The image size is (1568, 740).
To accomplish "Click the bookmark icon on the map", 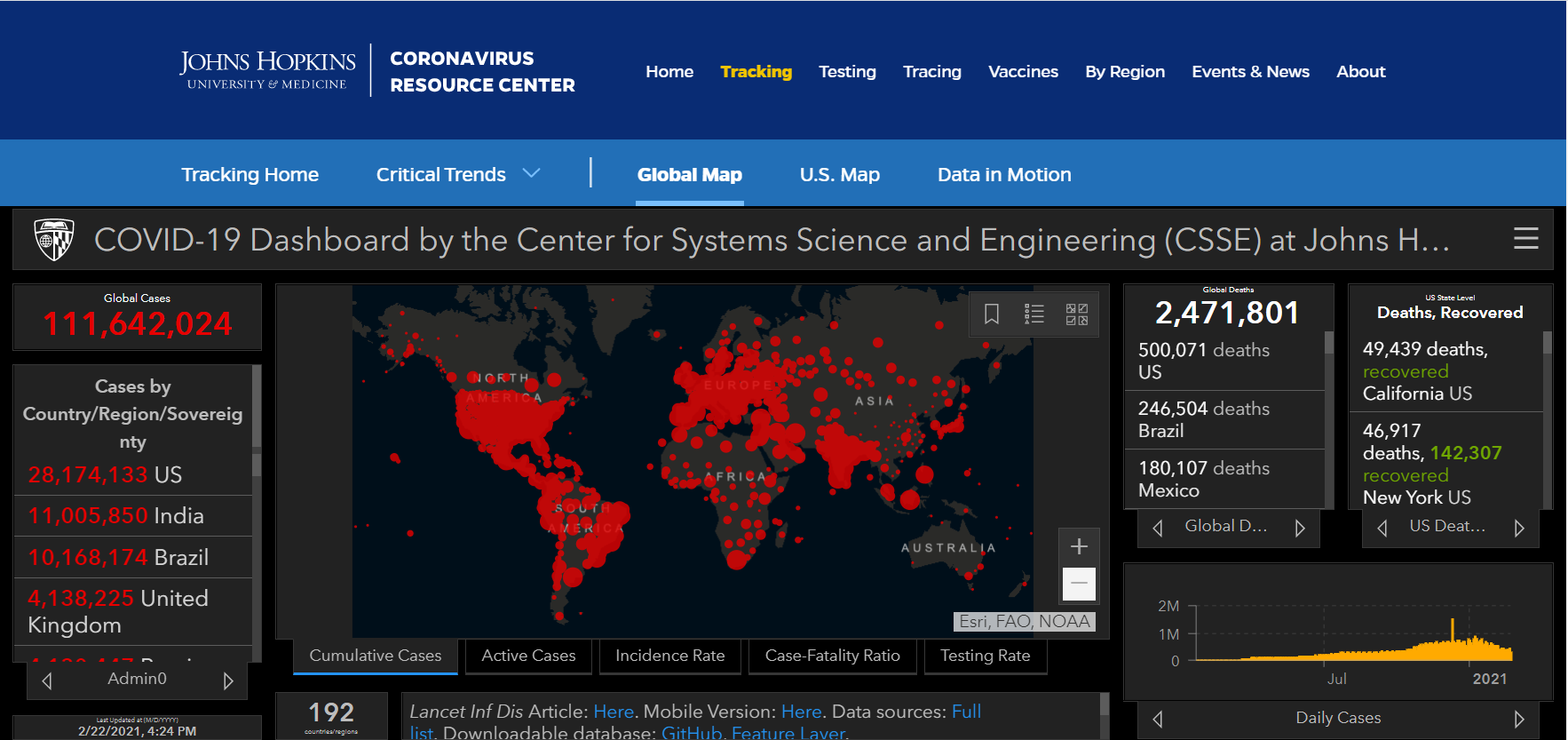I will [992, 314].
